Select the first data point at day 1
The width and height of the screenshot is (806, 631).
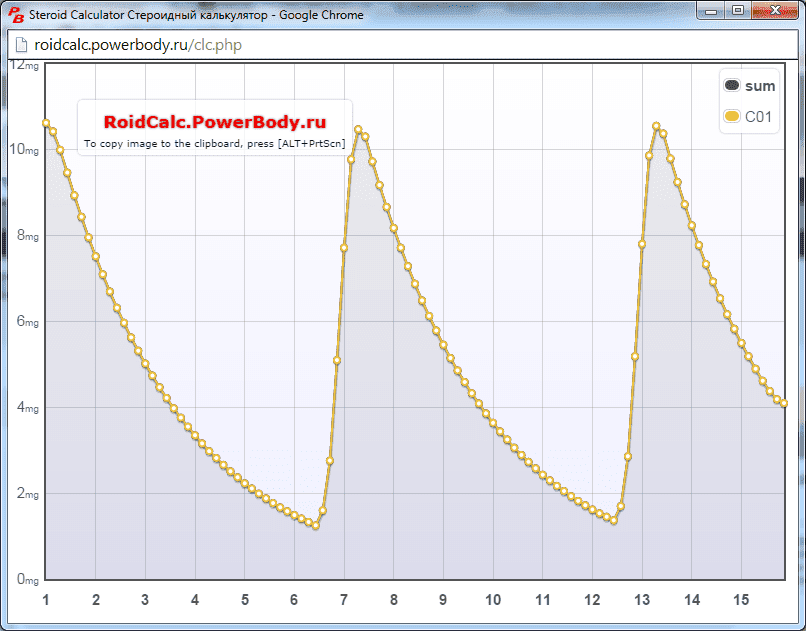46,123
